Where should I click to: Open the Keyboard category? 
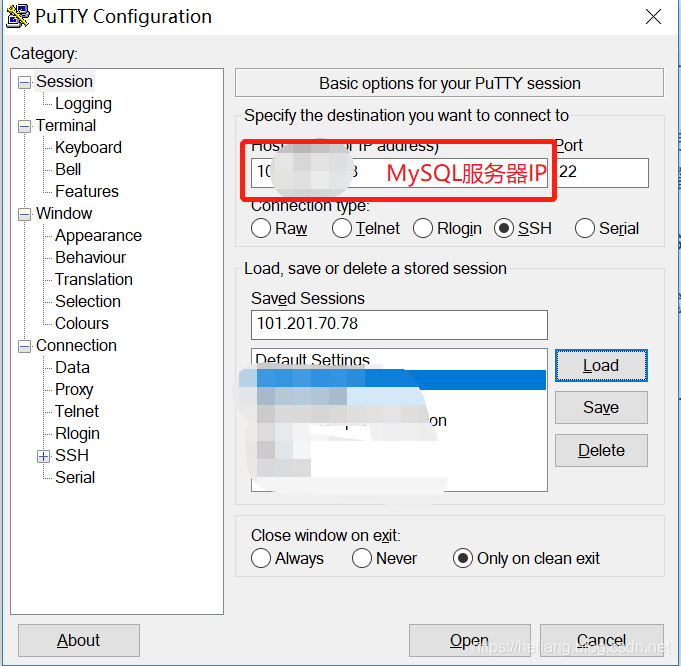tap(88, 147)
